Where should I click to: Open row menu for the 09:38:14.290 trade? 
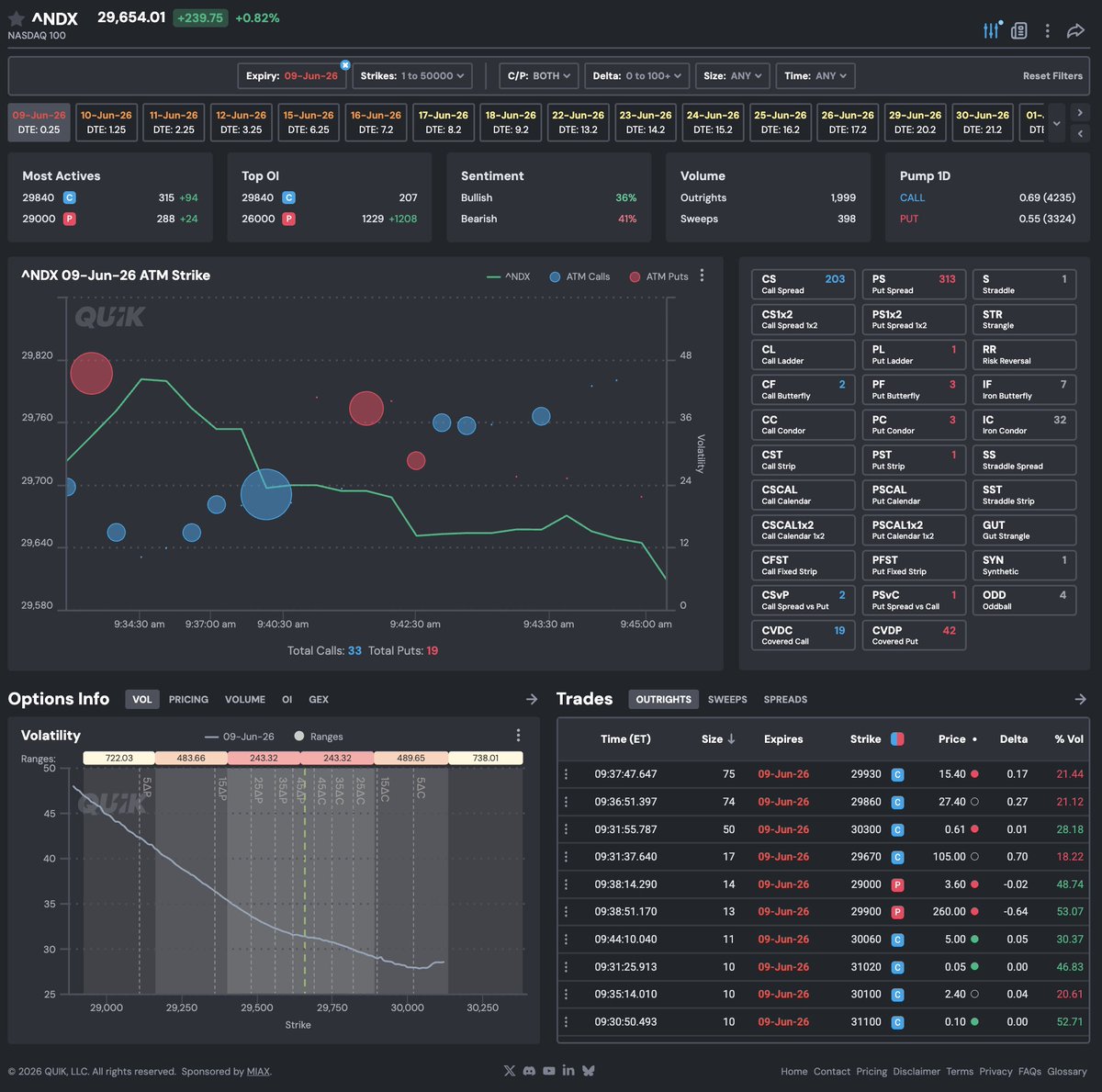pos(566,884)
